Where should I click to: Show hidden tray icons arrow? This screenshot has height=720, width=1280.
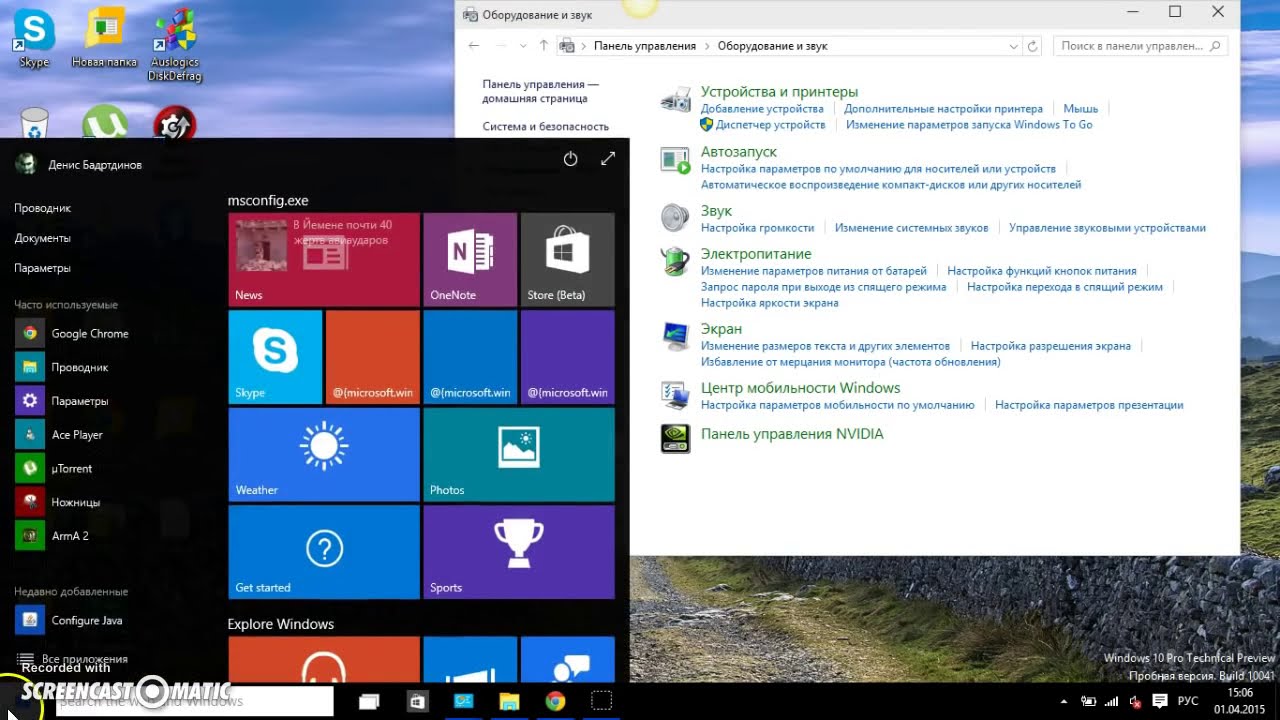pos(1063,701)
